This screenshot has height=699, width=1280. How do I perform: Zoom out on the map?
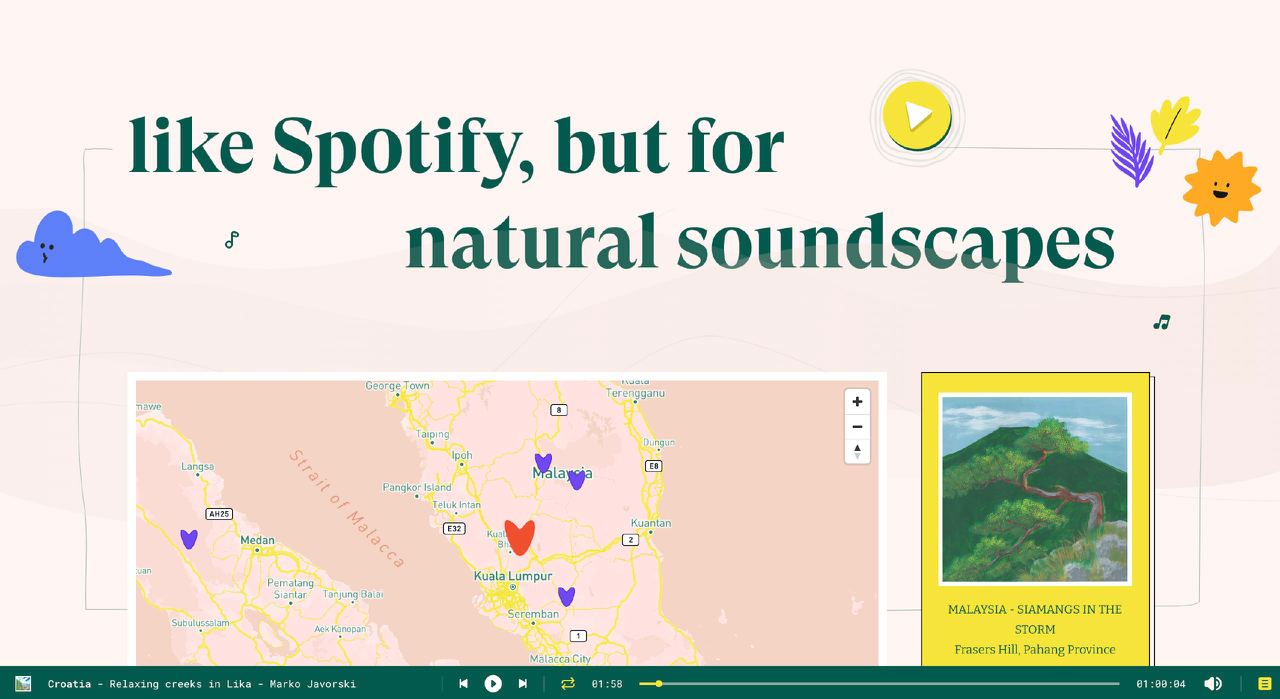click(857, 427)
